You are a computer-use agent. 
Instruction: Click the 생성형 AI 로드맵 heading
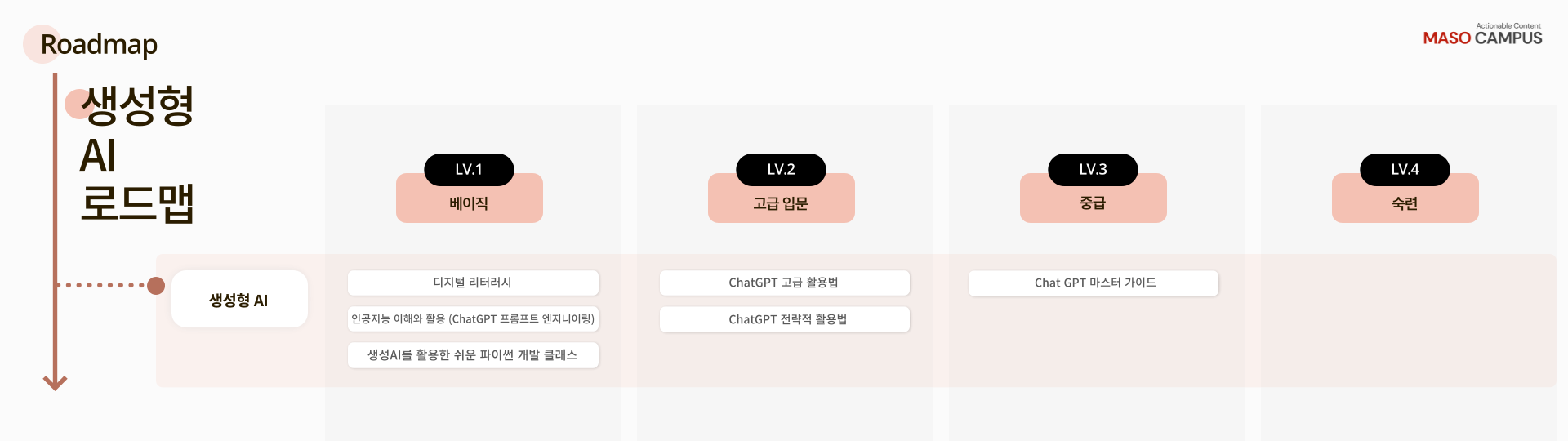(x=136, y=154)
